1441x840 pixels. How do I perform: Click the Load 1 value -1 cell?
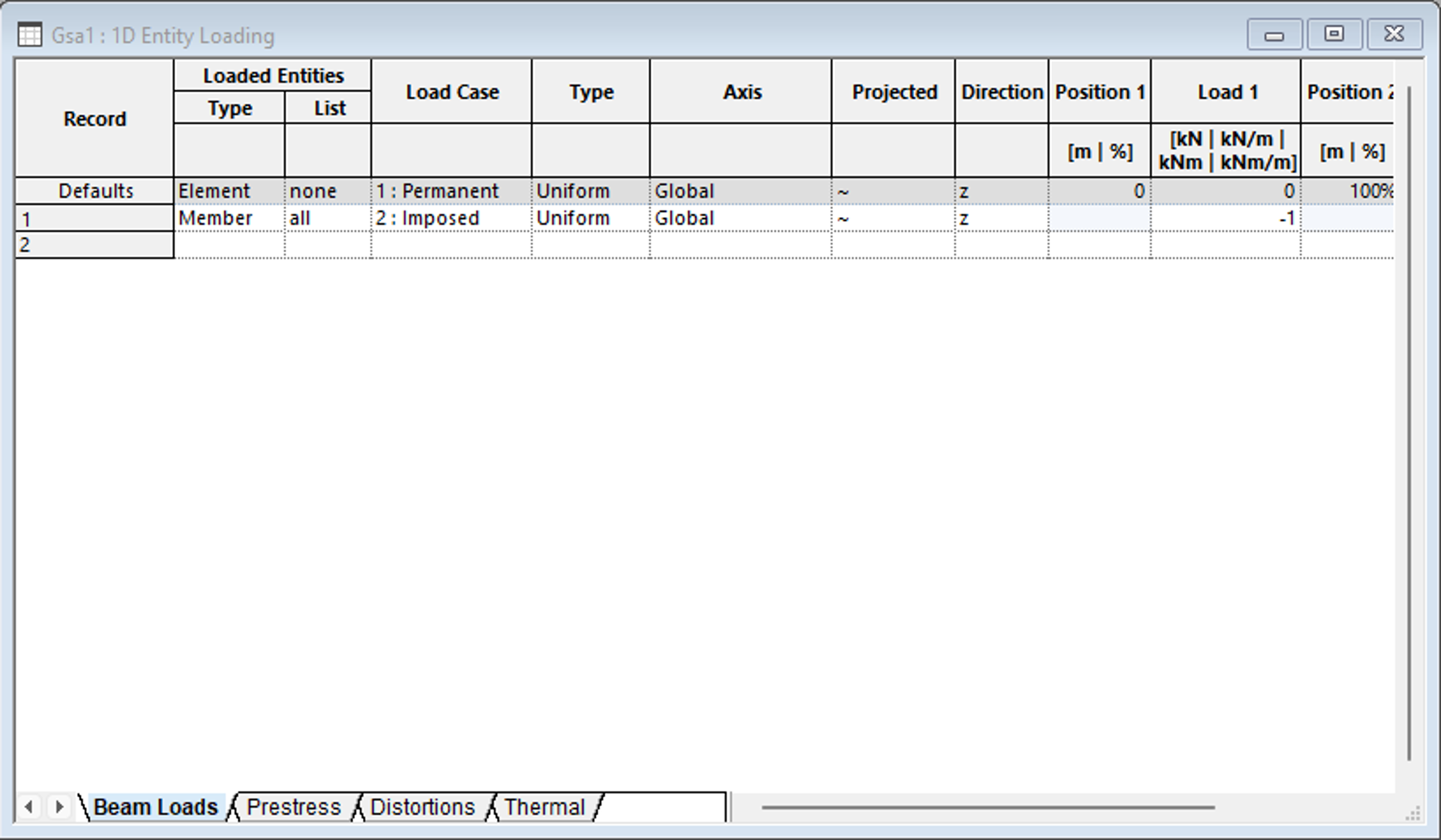1225,218
